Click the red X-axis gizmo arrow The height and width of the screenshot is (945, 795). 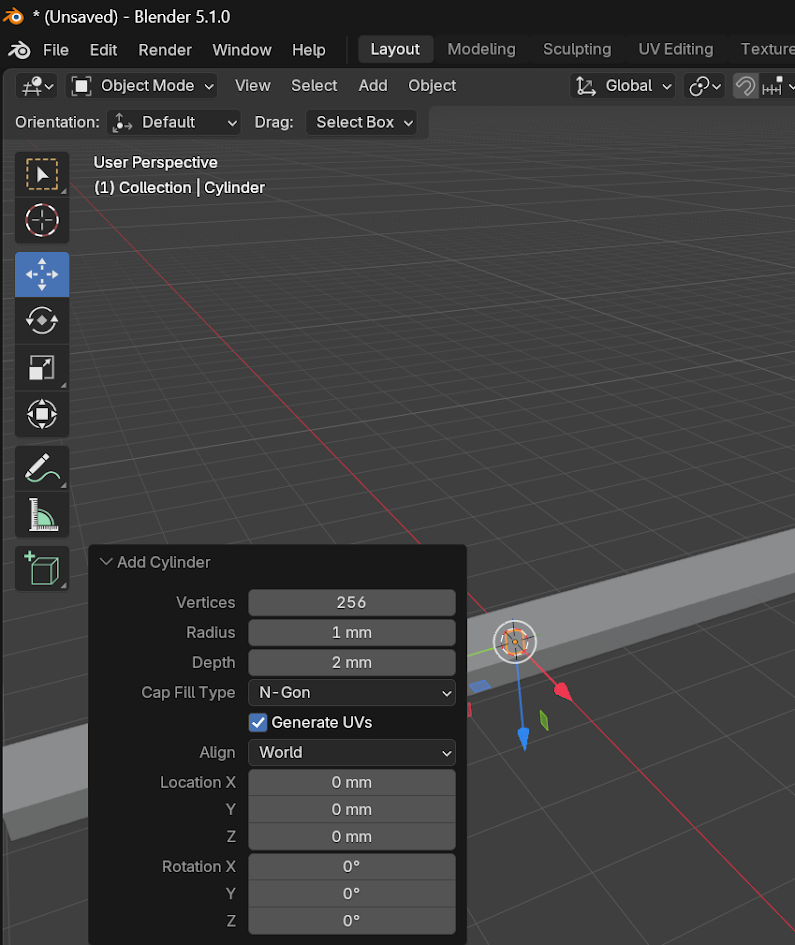[563, 692]
